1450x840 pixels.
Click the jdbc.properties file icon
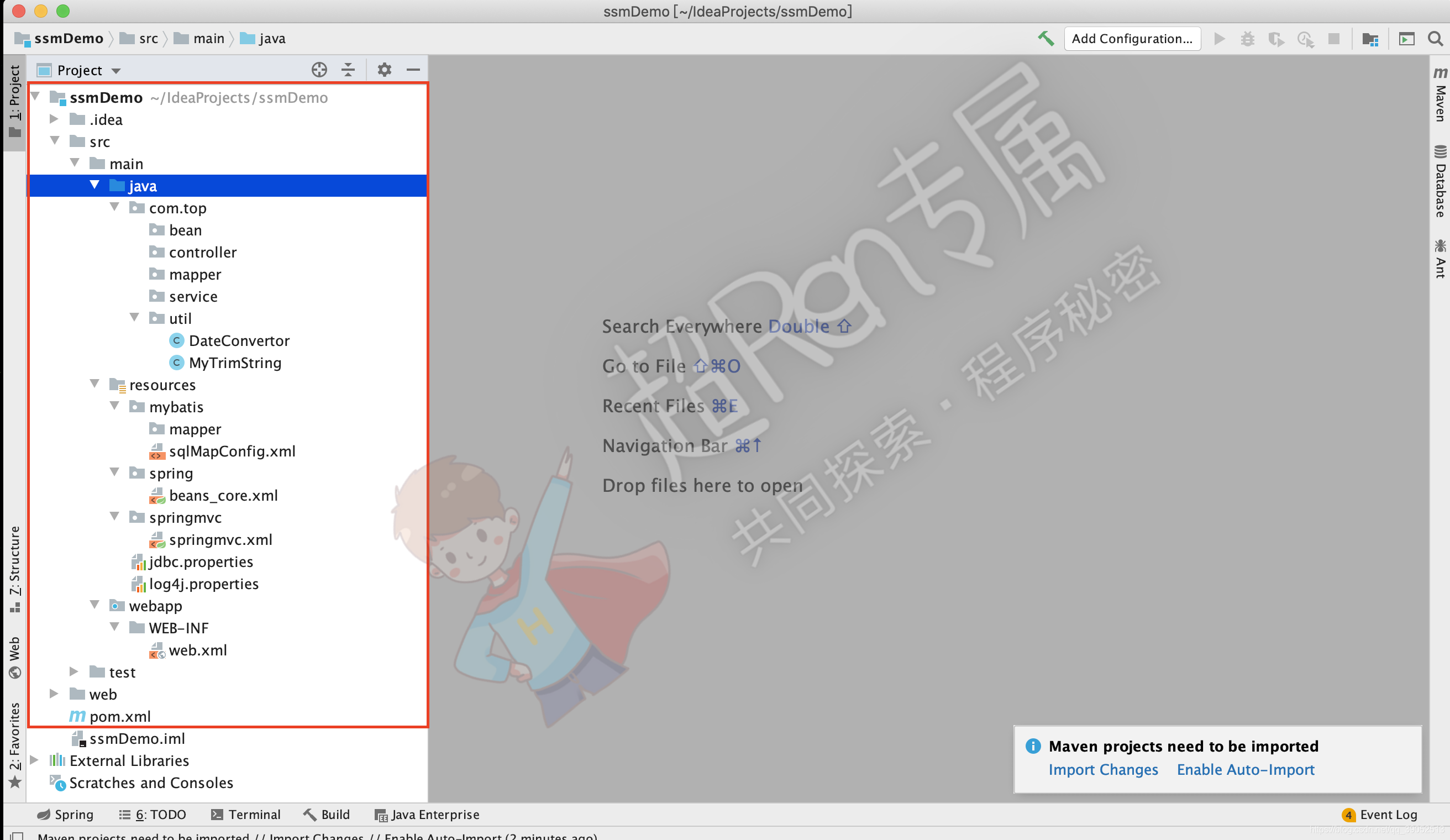click(x=138, y=561)
